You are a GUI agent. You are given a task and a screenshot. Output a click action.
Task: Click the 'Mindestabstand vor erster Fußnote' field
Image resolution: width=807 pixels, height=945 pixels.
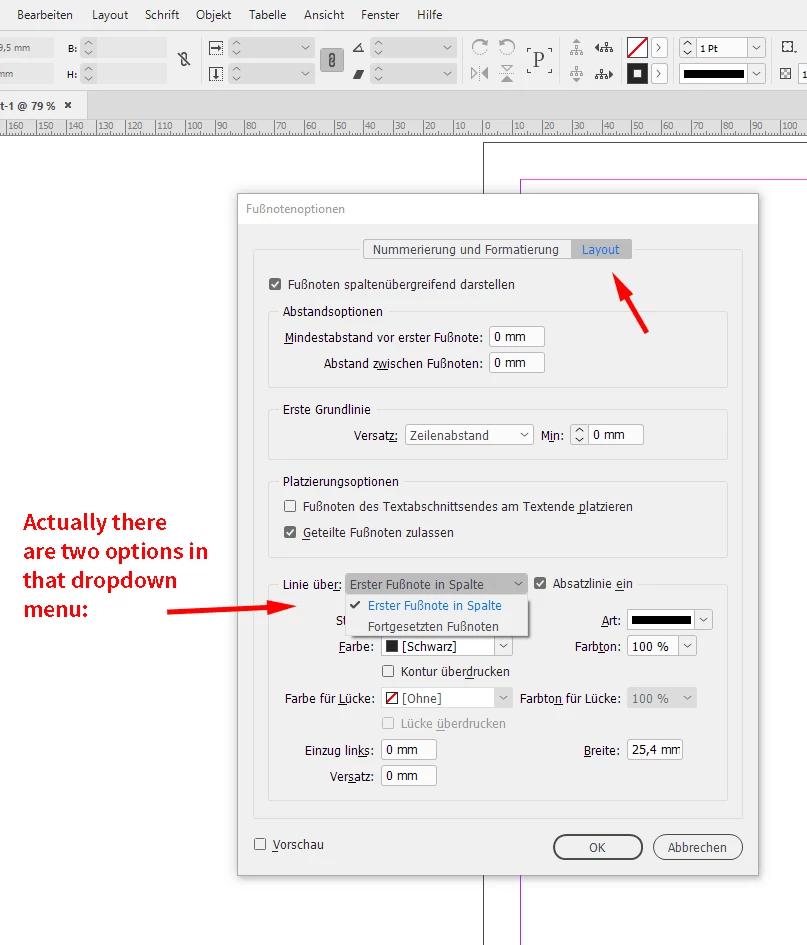pyautogui.click(x=517, y=337)
